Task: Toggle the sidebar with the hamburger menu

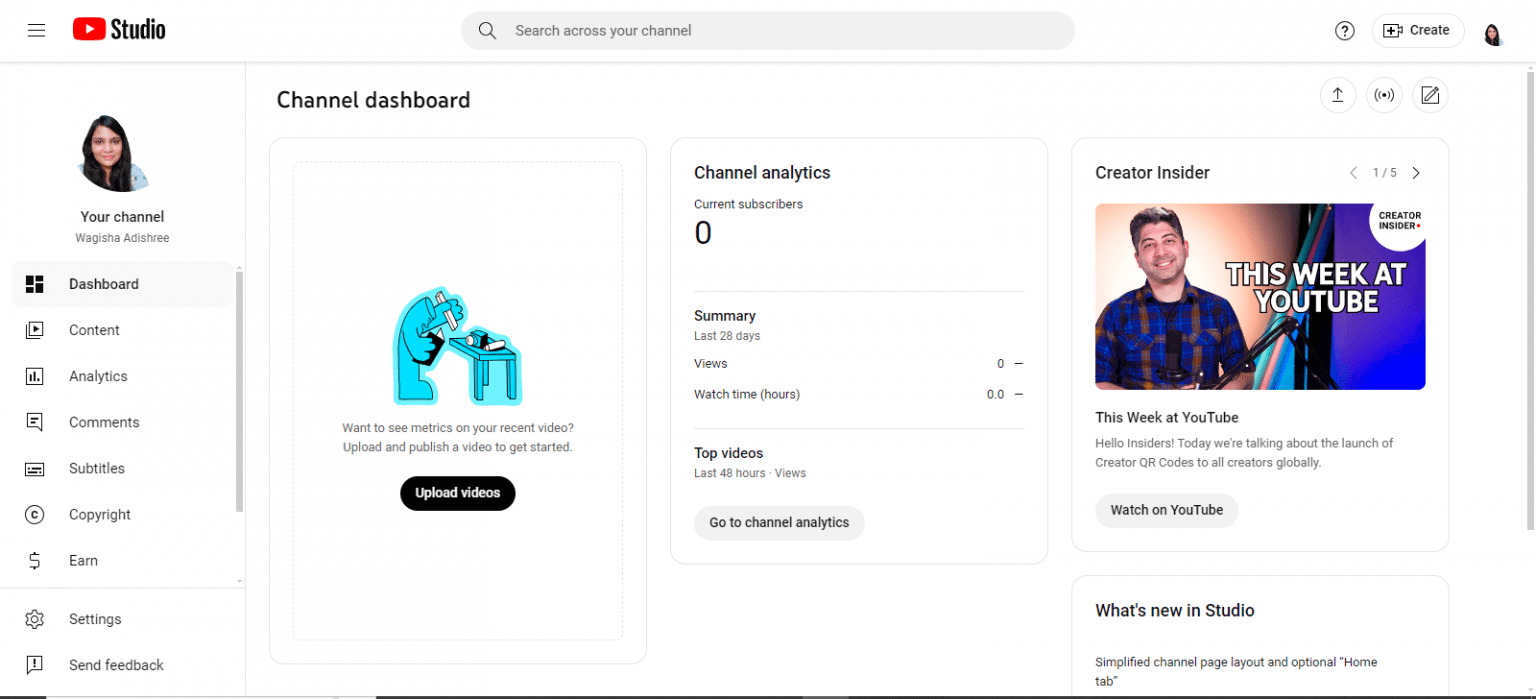Action: coord(37,30)
